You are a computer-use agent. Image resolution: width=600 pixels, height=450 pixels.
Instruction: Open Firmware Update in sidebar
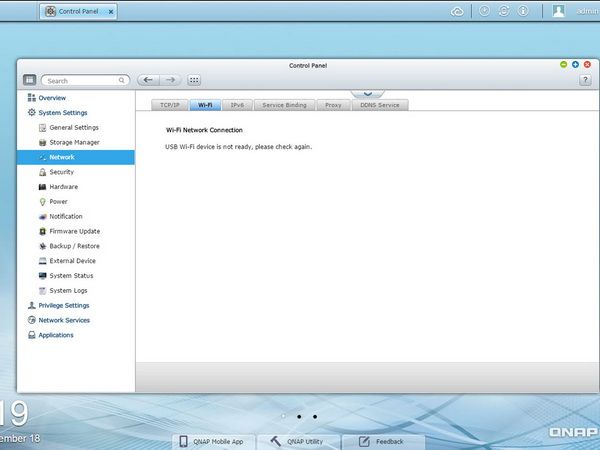[x=75, y=231]
